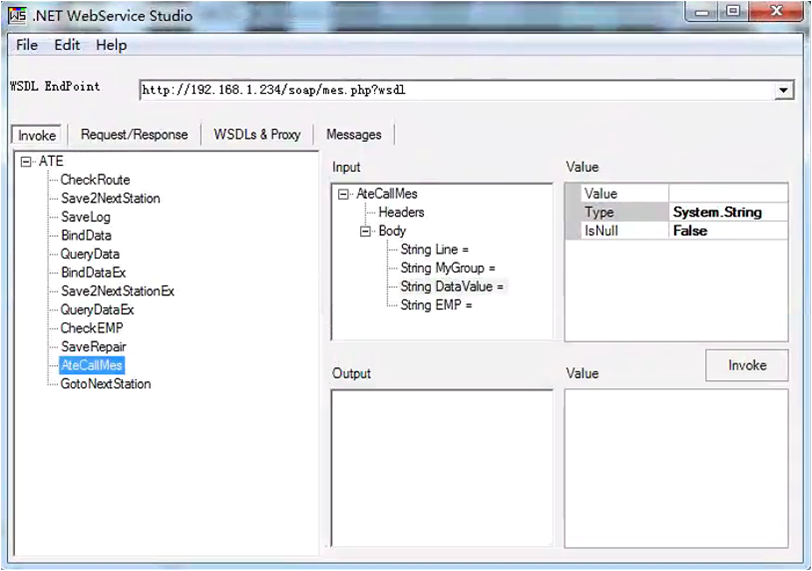The height and width of the screenshot is (571, 812).
Task: Open the Edit menu
Action: (67, 45)
